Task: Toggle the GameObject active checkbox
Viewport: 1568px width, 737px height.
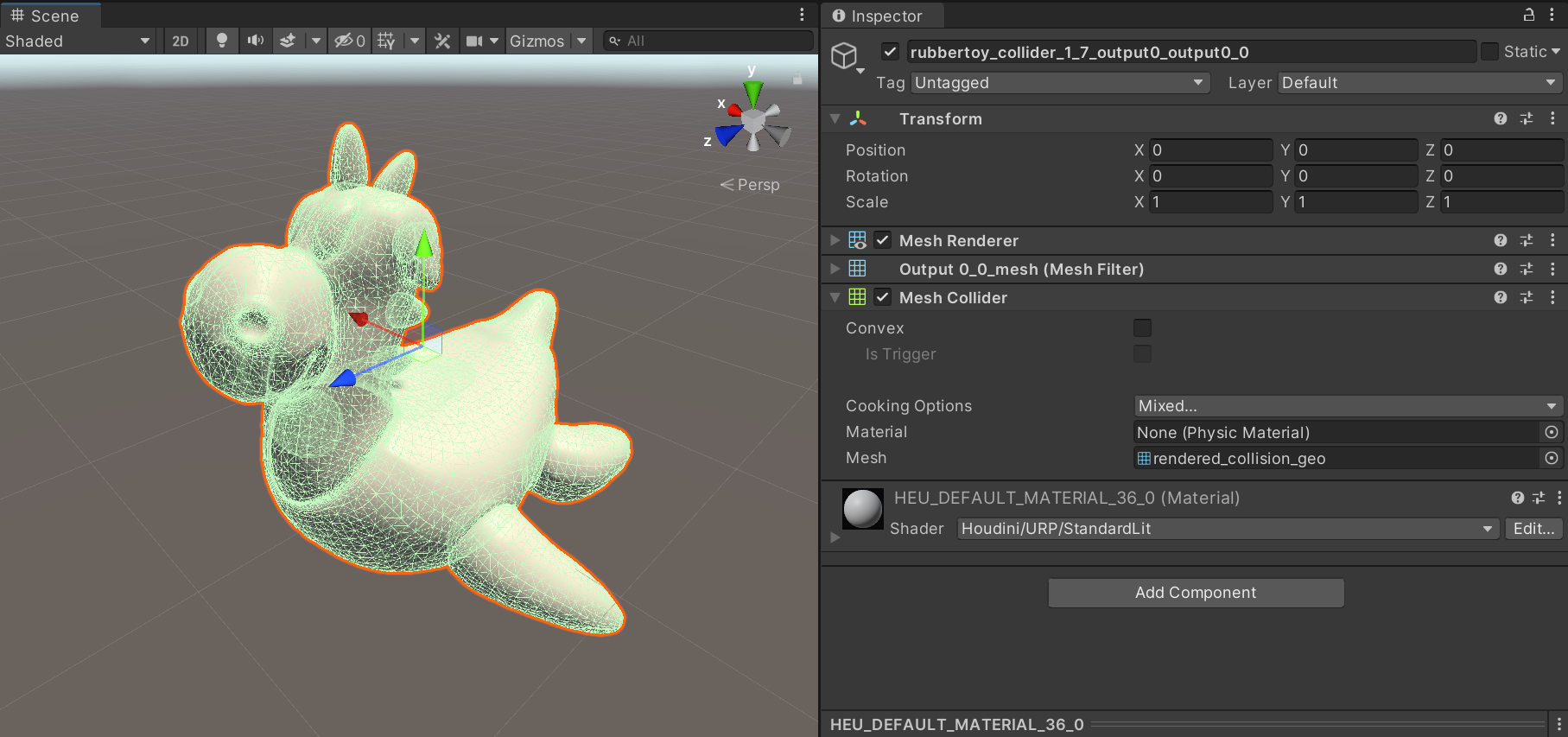Action: pos(890,52)
